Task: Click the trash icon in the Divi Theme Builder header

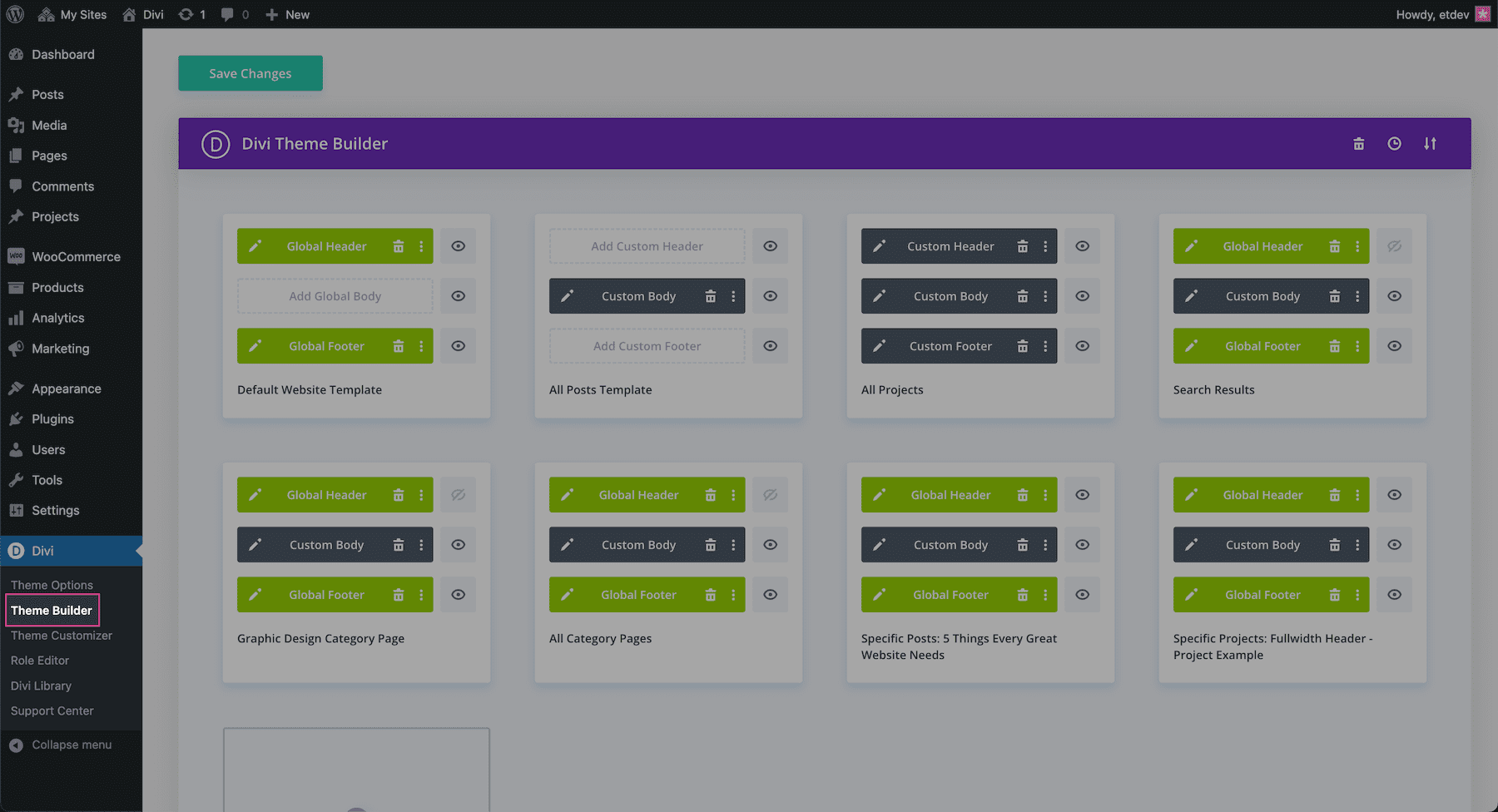Action: point(1358,143)
